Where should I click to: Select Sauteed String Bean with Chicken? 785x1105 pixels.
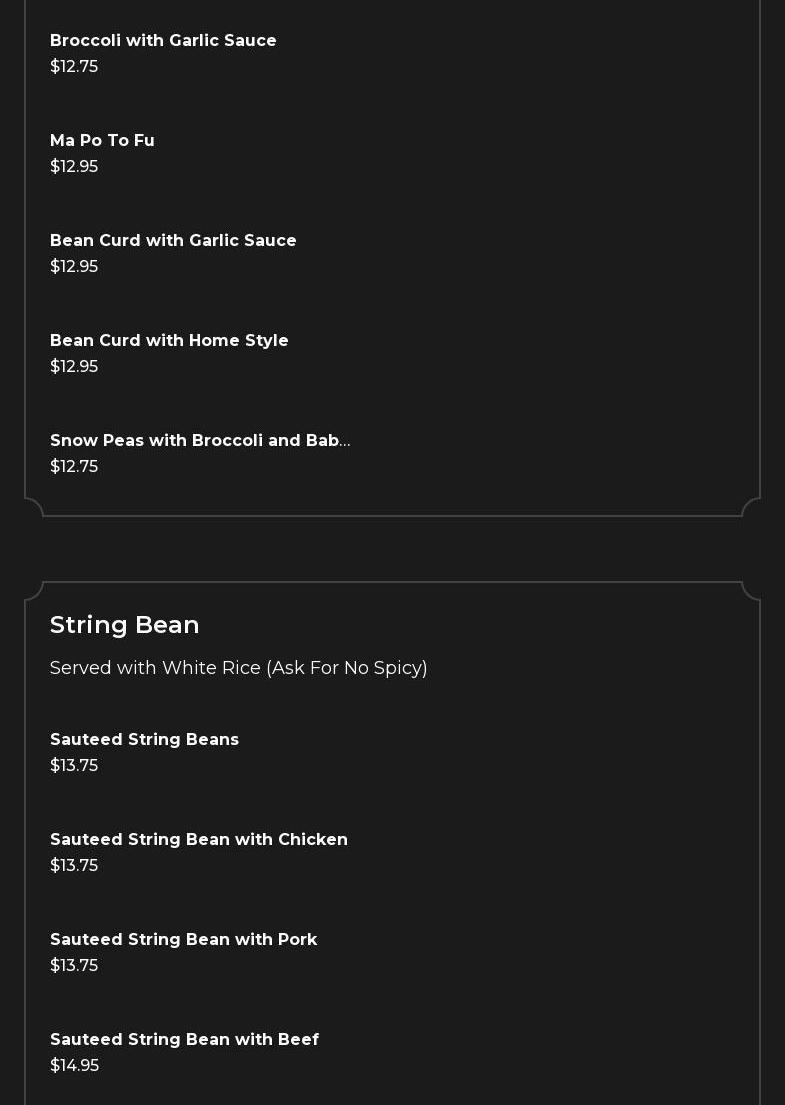(199, 839)
